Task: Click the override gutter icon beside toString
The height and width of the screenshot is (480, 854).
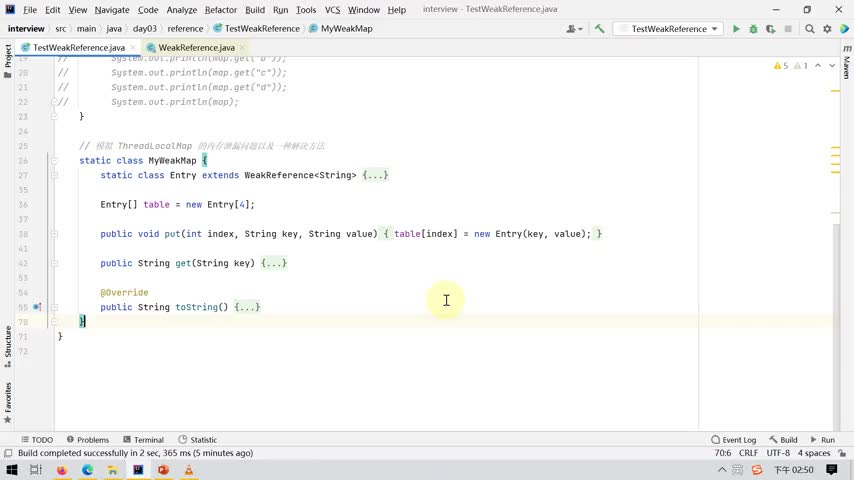Action: point(37,307)
